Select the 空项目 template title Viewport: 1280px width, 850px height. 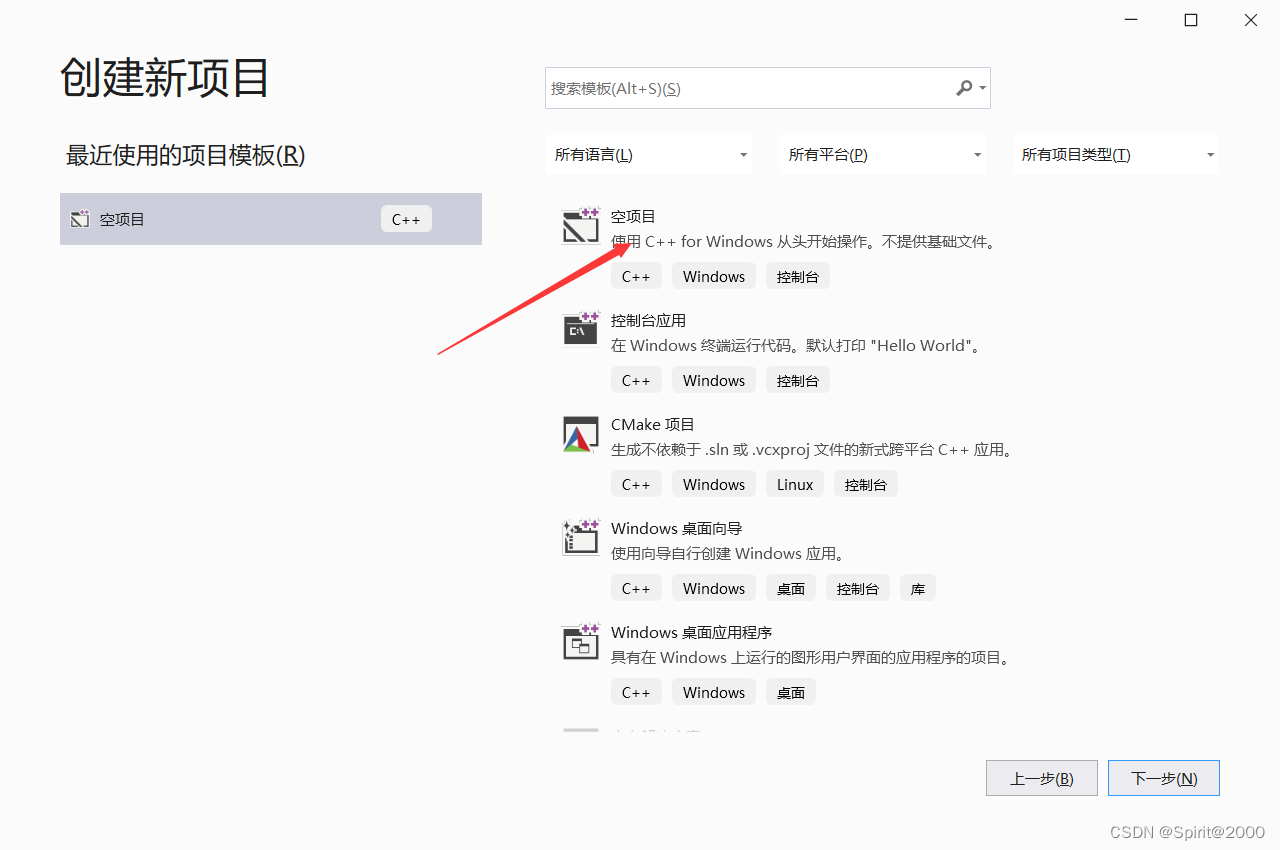(x=633, y=216)
